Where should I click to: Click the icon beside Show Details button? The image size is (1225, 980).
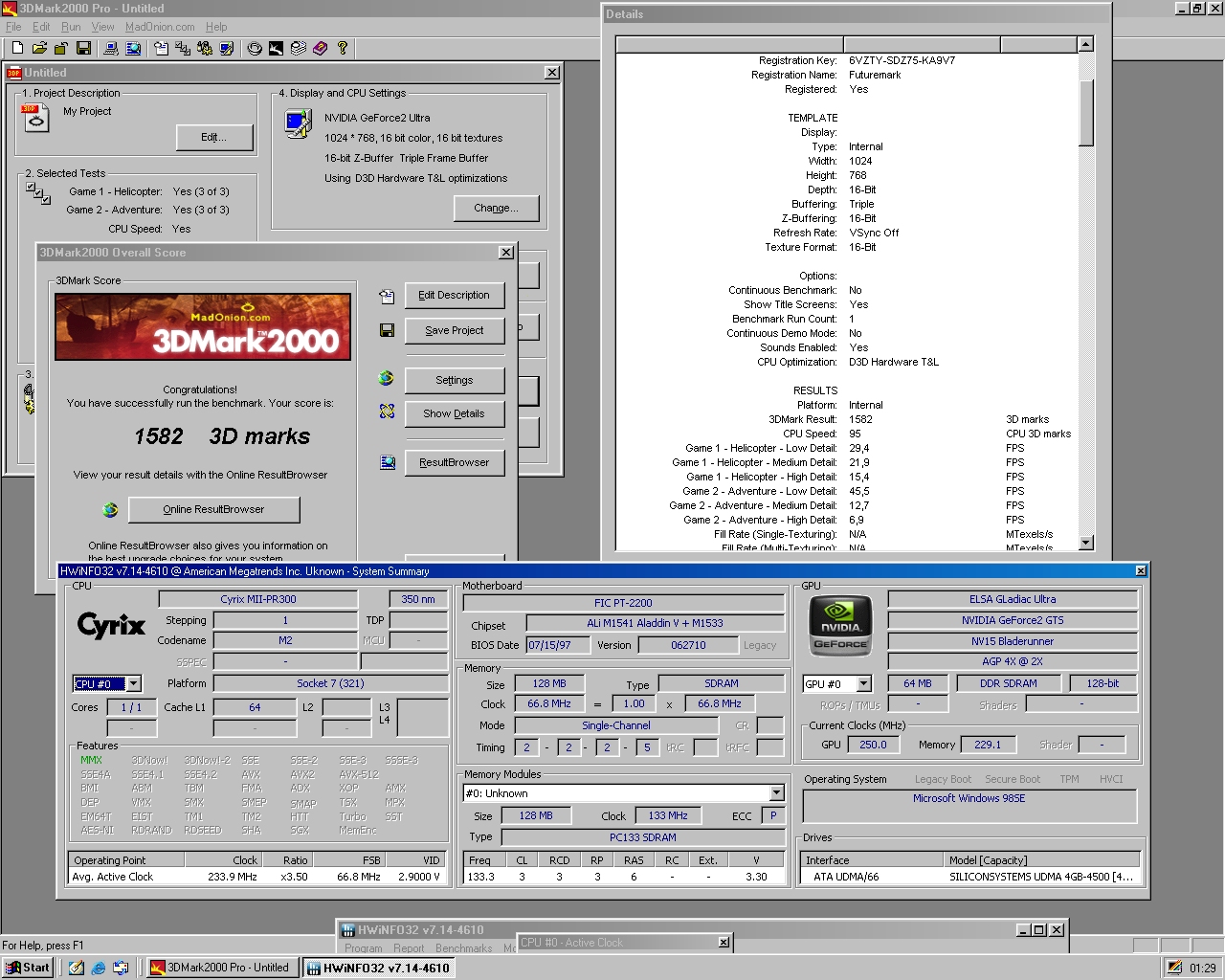(387, 412)
